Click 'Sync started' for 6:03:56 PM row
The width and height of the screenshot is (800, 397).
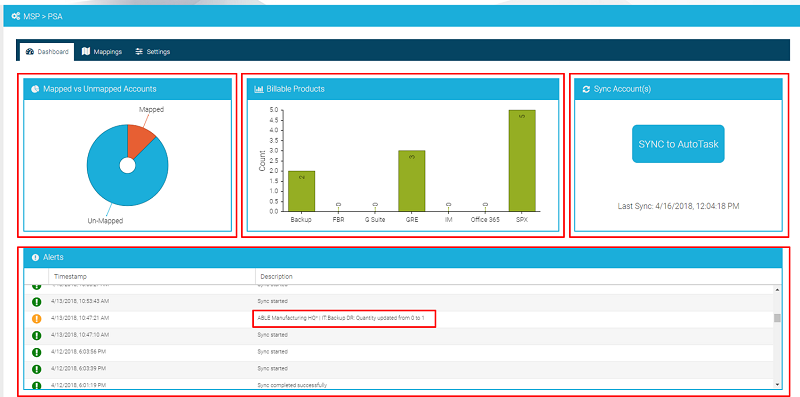tap(272, 352)
